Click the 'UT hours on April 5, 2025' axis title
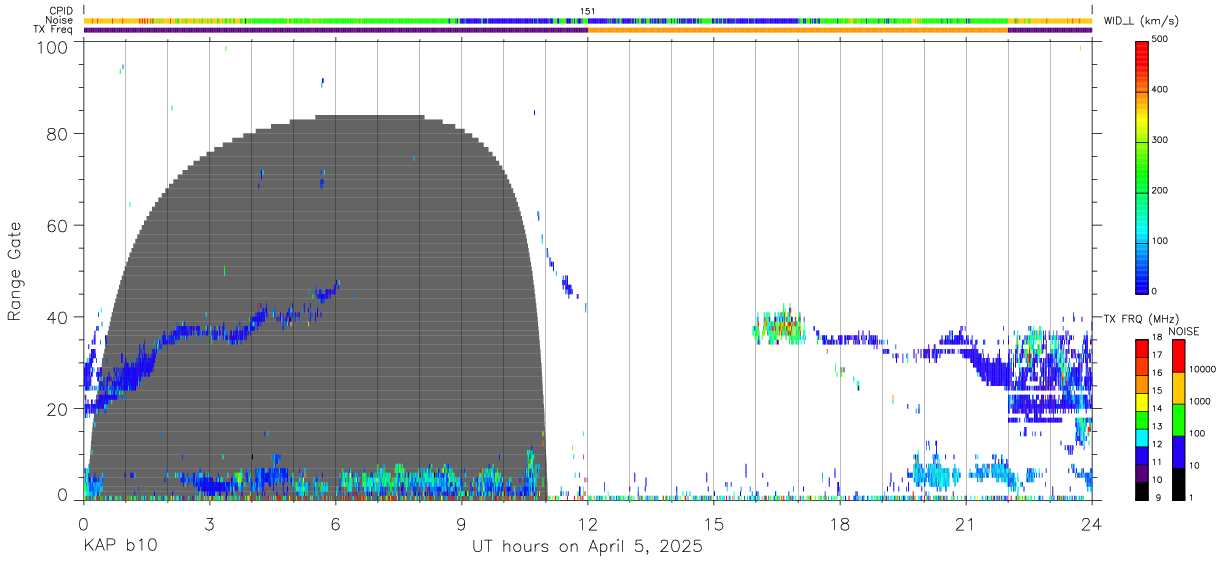1228x567 pixels. pos(587,547)
